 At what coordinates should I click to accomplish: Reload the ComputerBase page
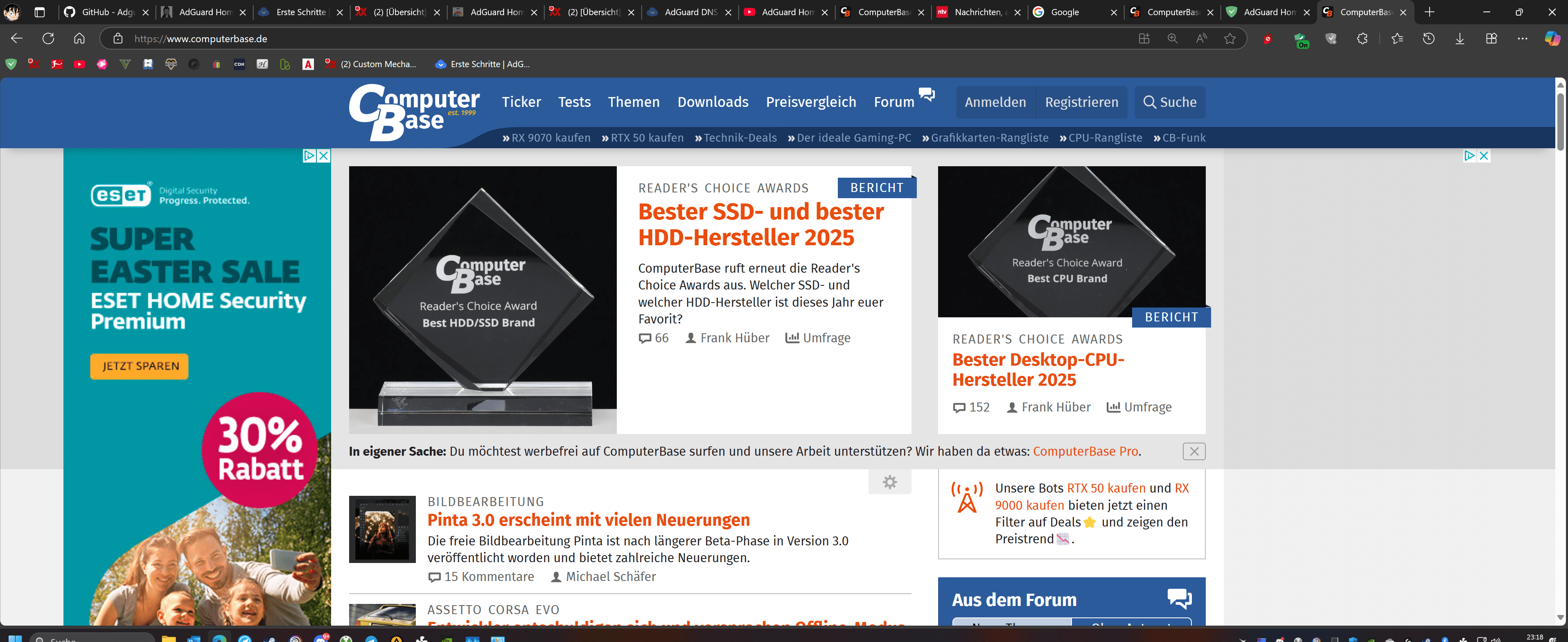tap(48, 38)
